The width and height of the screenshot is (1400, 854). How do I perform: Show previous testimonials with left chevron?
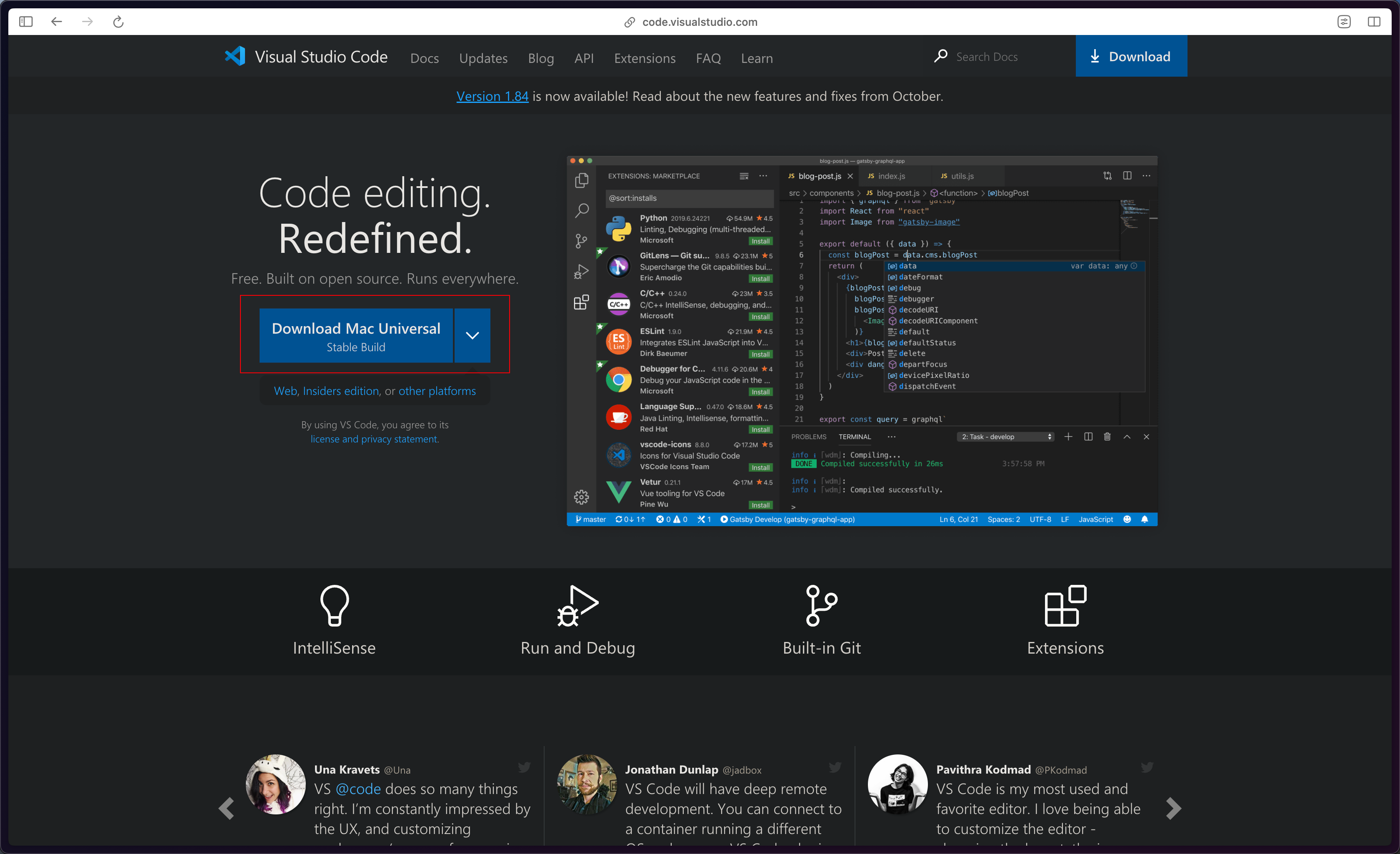tap(226, 808)
